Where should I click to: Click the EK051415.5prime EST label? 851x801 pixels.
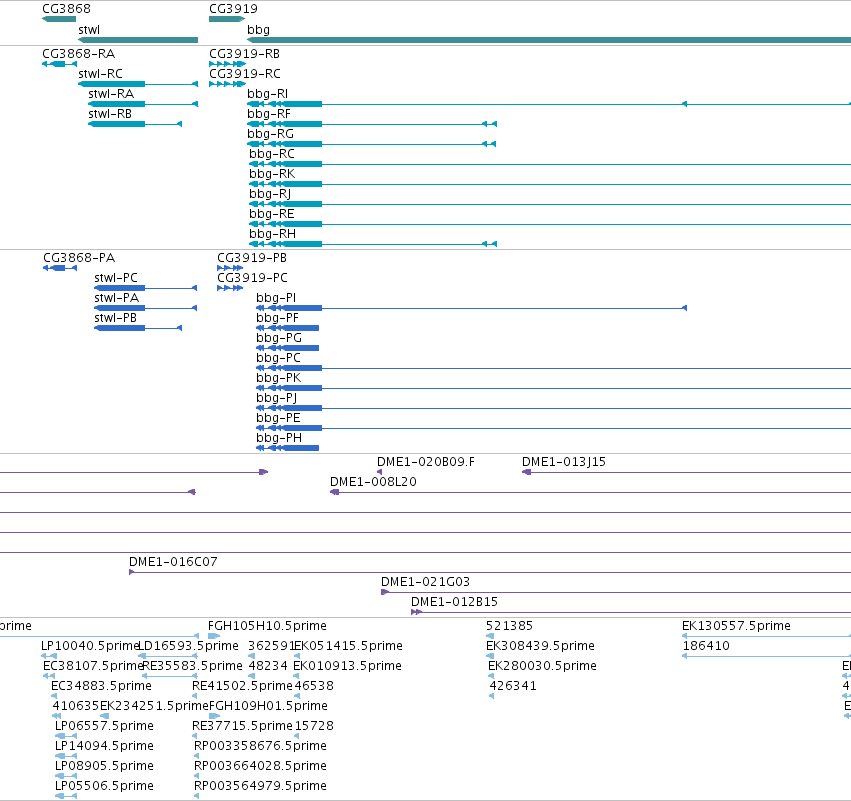click(348, 646)
